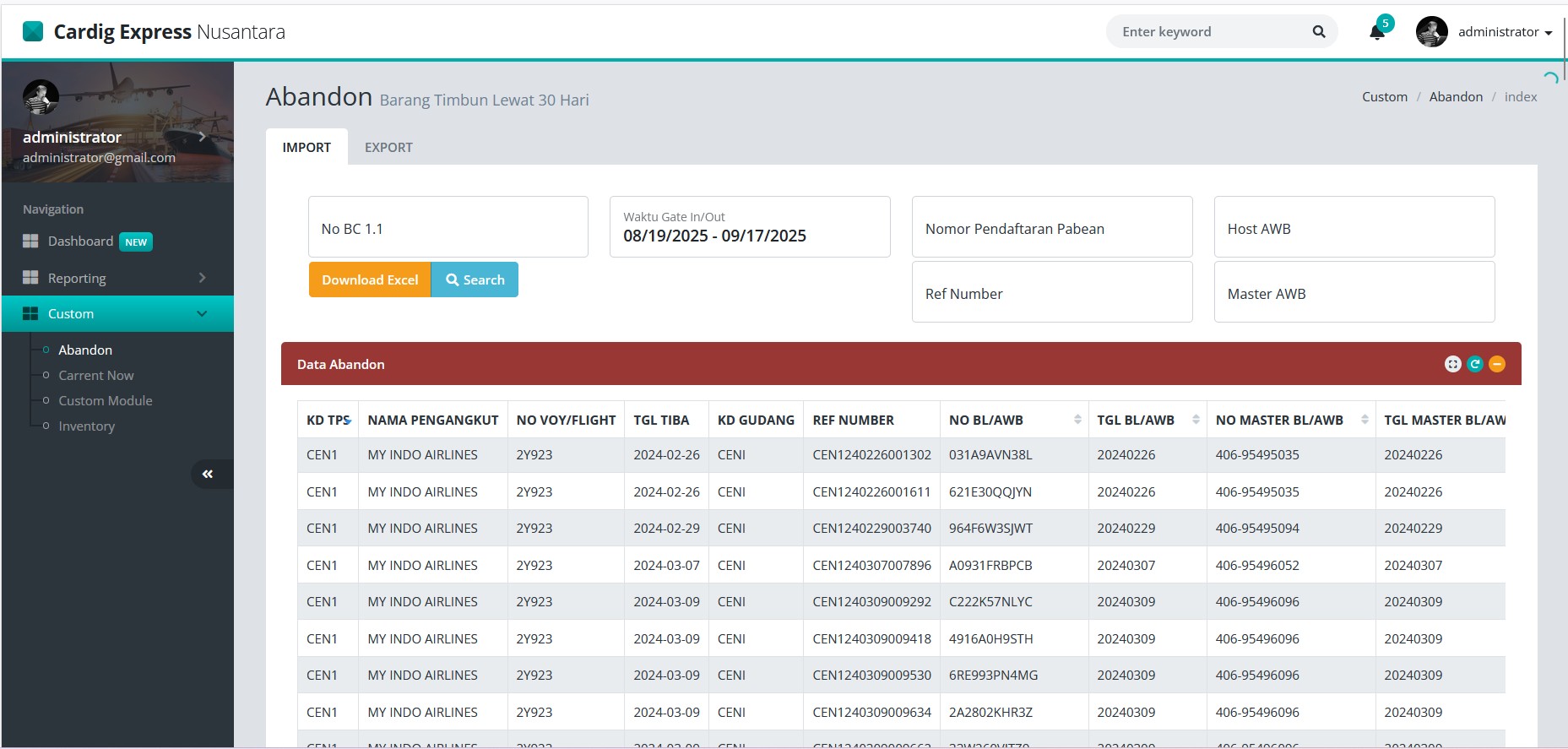Sort table by NO BL/AWB column
1568x749 pixels.
click(x=1077, y=420)
